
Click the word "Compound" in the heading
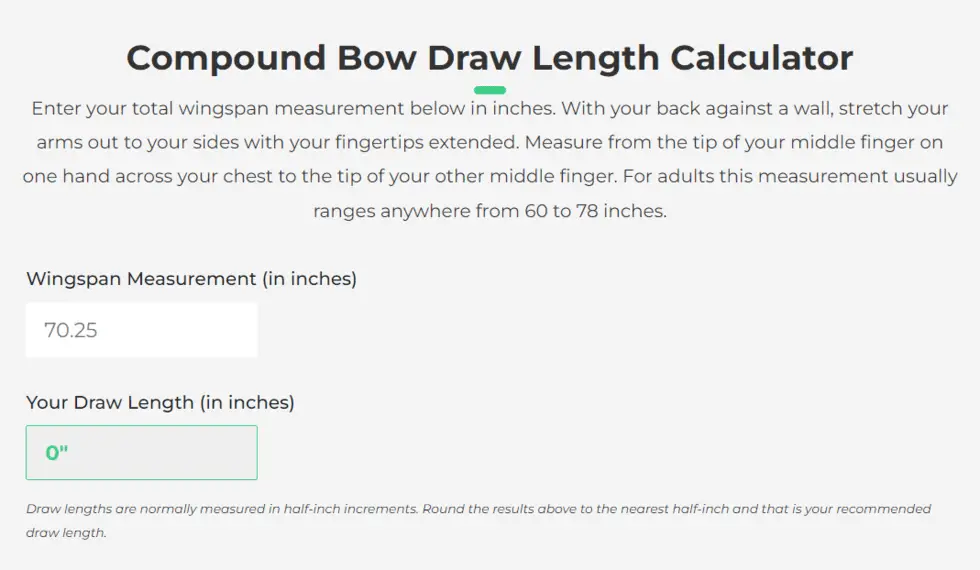226,58
